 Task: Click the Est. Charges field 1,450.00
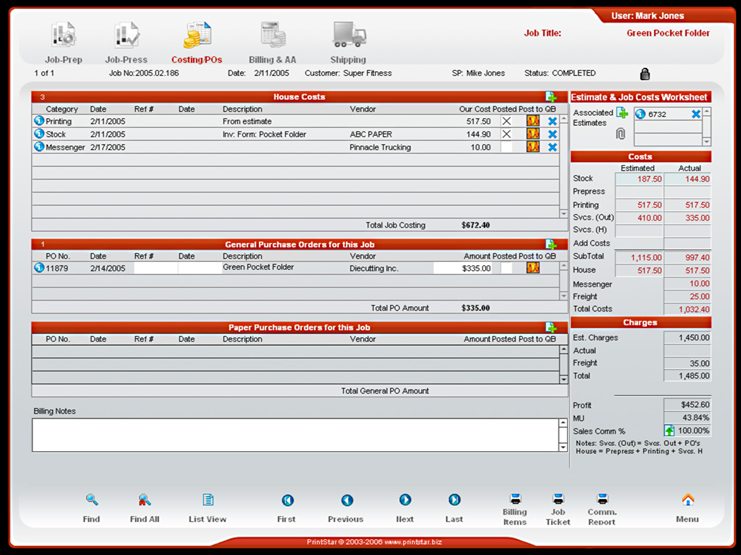pyautogui.click(x=688, y=338)
